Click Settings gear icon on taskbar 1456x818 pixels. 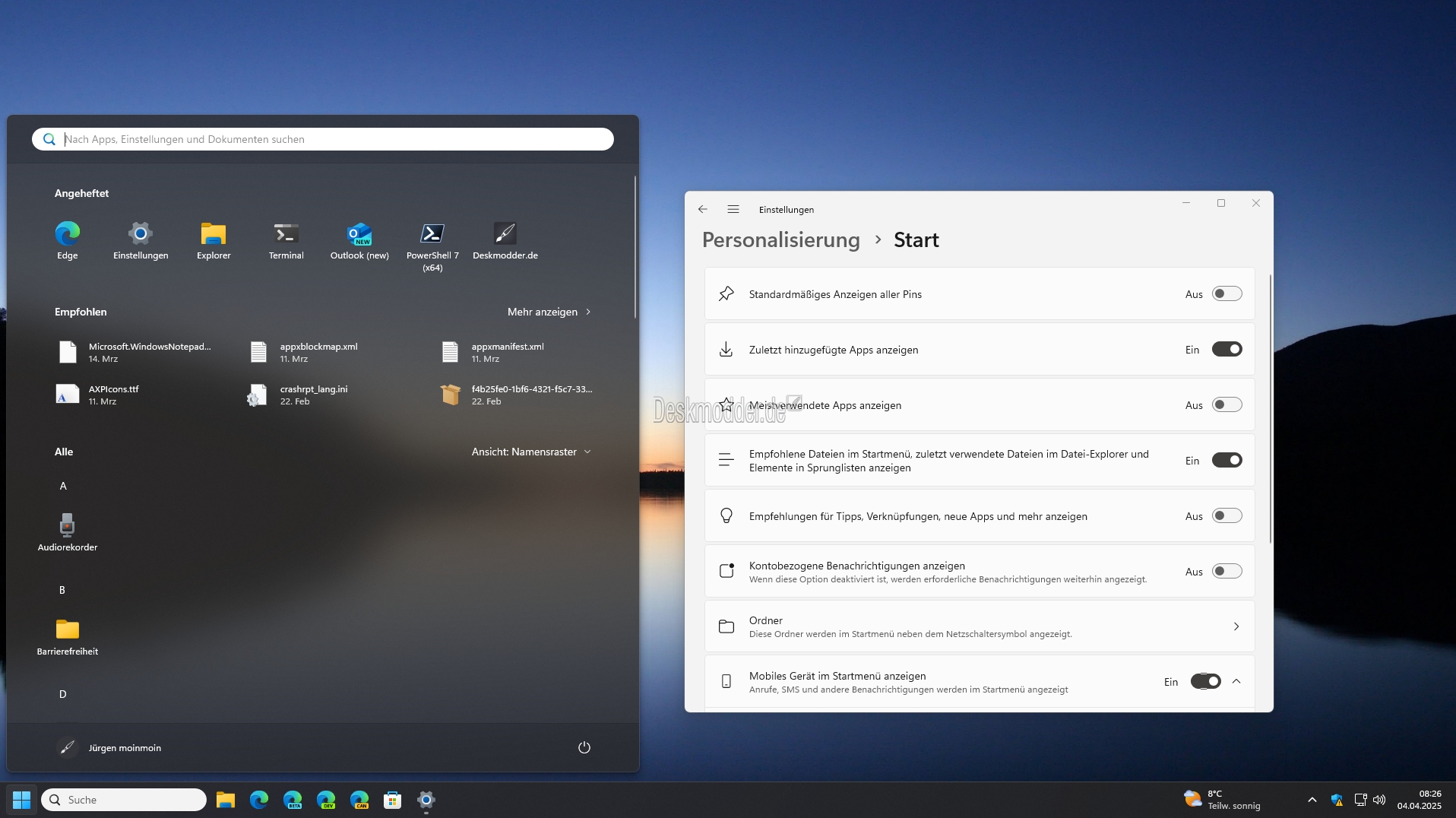pos(426,800)
